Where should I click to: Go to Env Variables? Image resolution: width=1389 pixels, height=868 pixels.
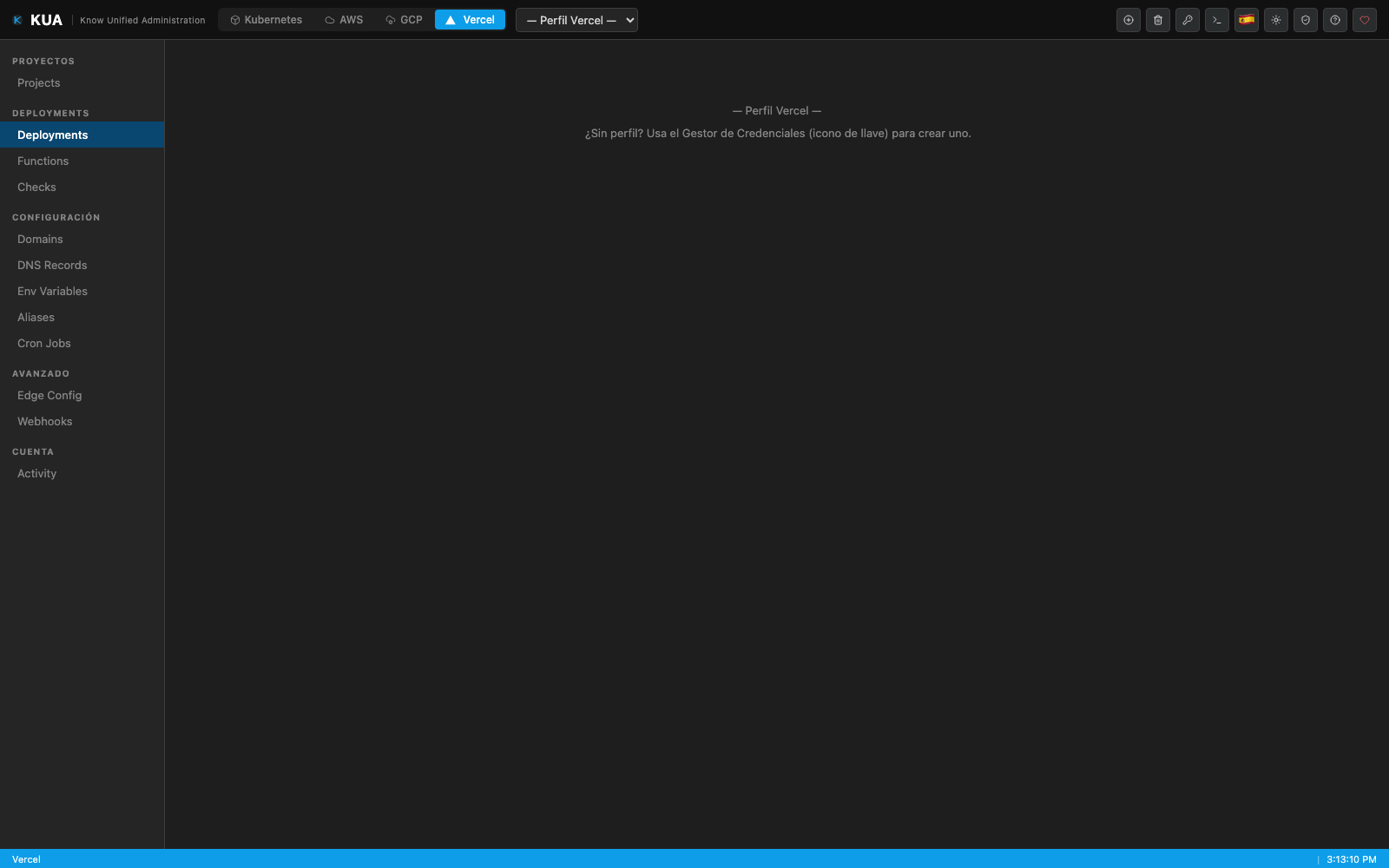coord(82,292)
